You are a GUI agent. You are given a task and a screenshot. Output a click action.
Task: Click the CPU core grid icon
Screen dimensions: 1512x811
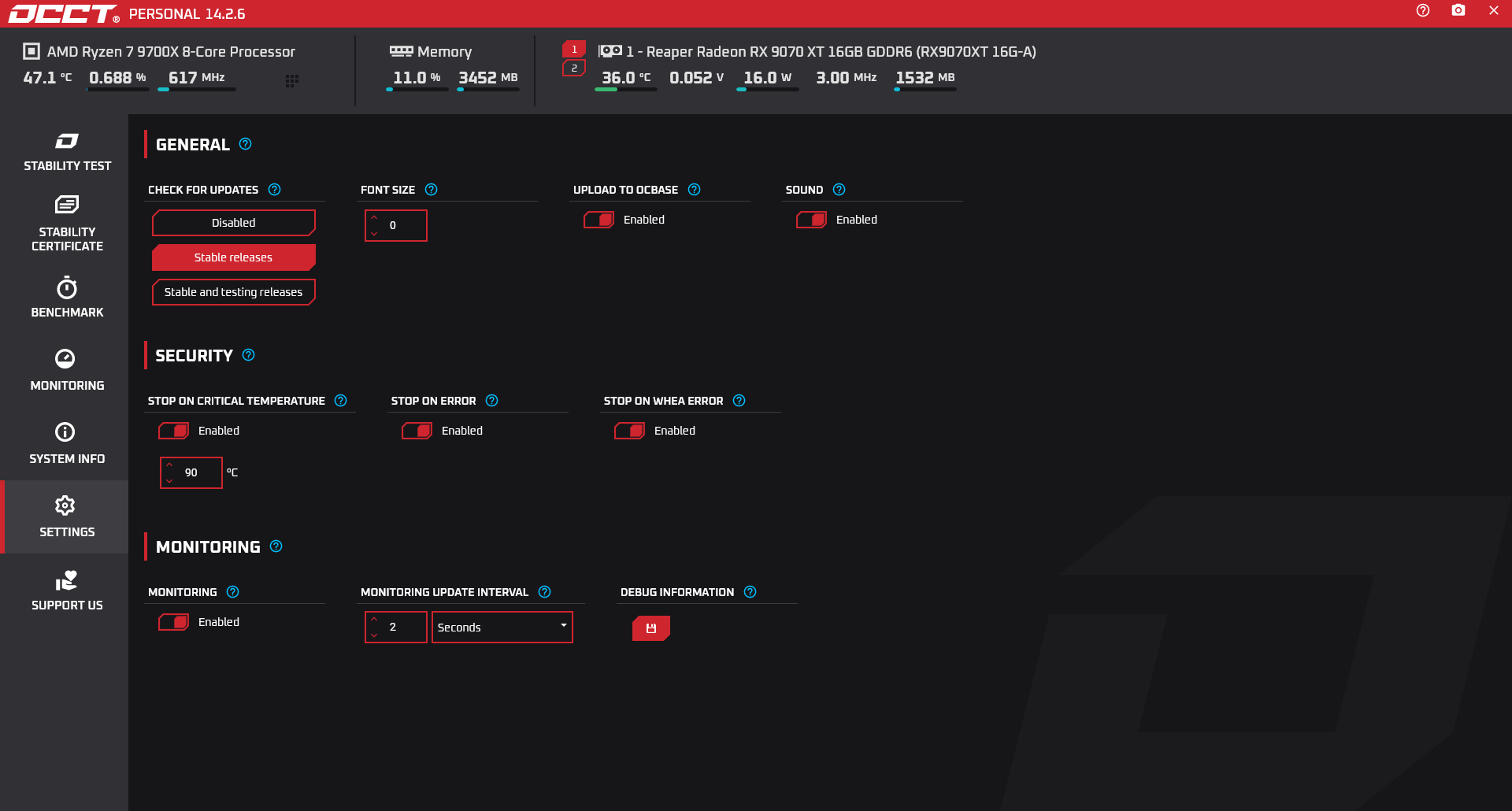291,80
